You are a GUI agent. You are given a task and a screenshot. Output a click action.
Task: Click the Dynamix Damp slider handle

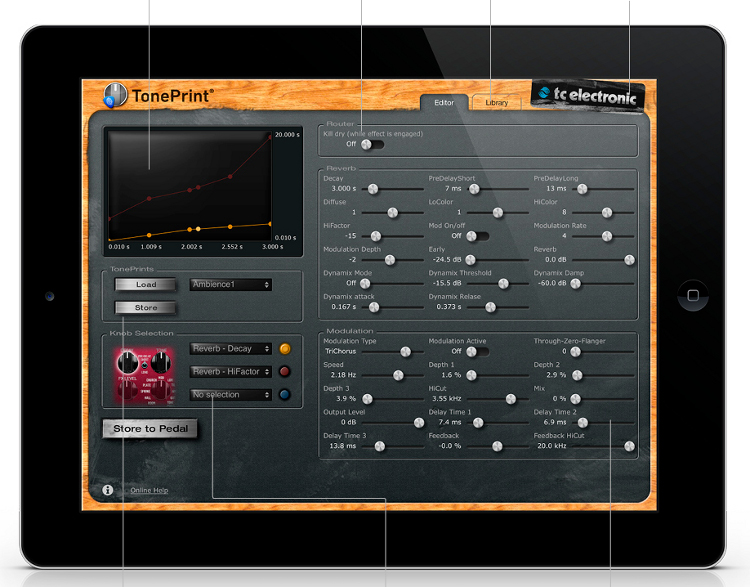(575, 284)
